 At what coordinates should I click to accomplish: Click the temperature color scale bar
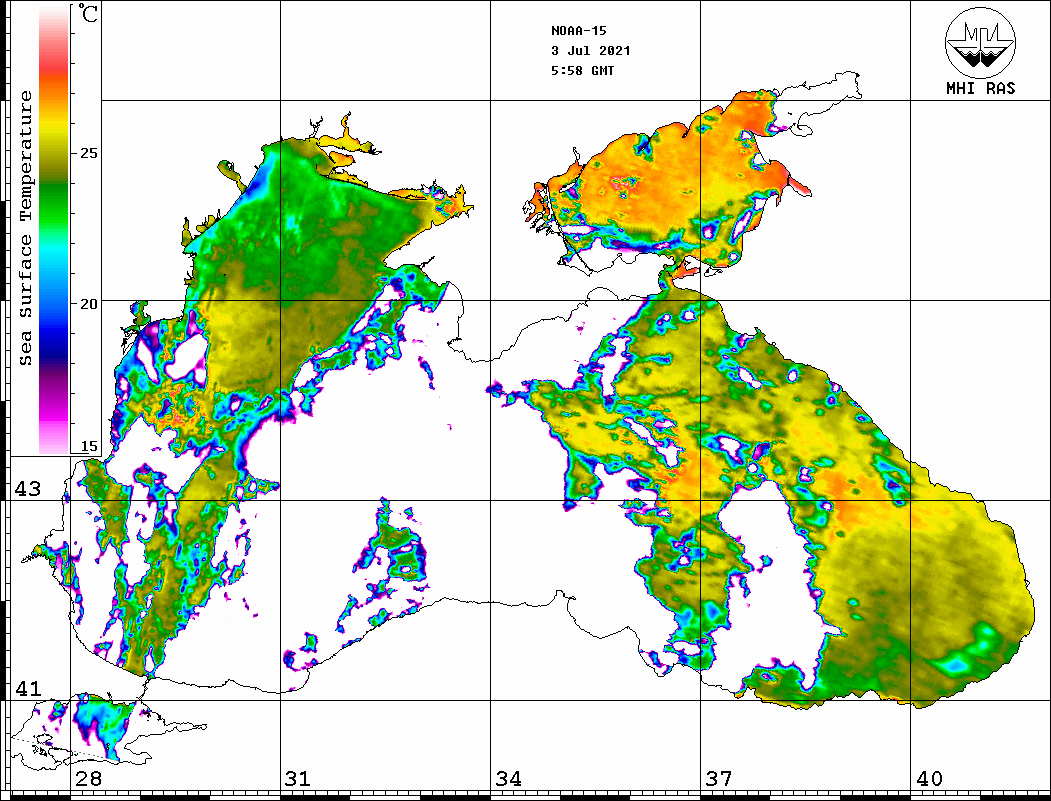tap(54, 230)
